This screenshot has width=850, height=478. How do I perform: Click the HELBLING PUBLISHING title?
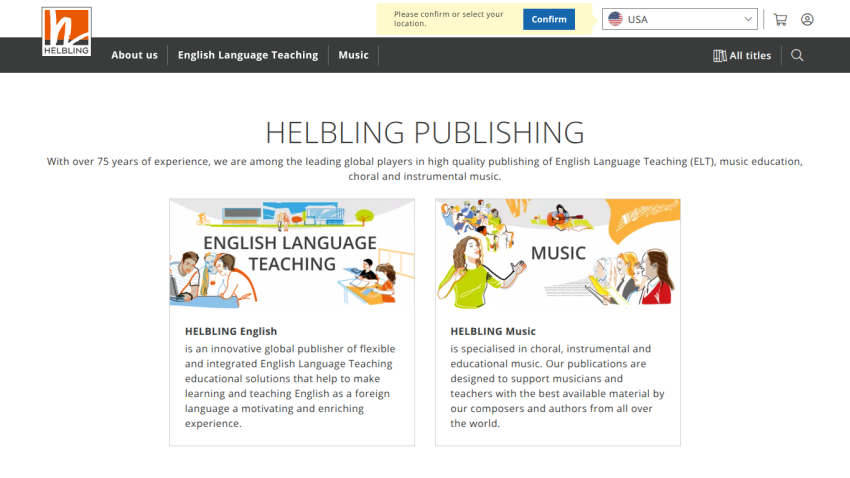coord(424,133)
